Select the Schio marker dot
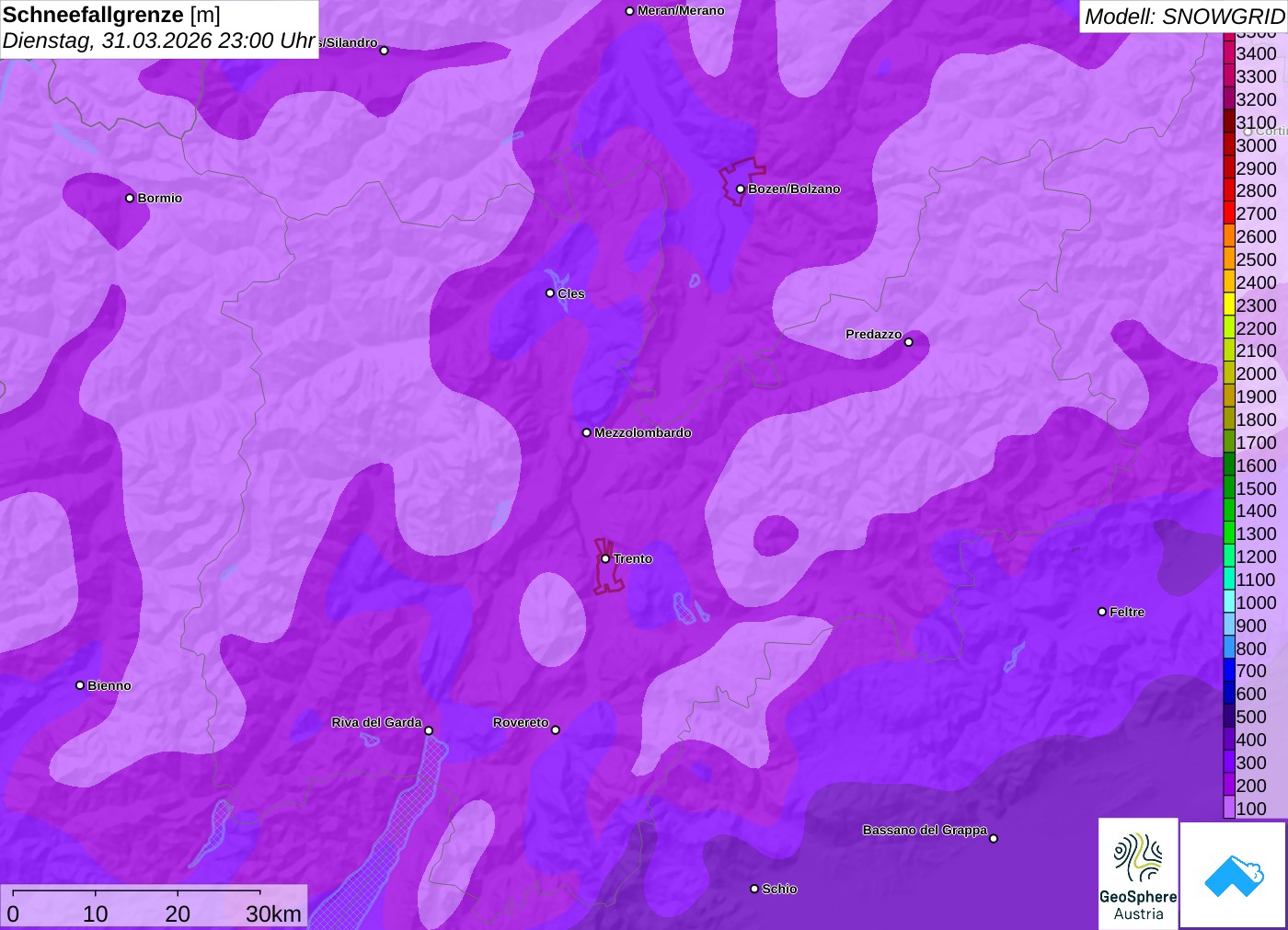Screen dimensions: 1288x930 (x=754, y=889)
